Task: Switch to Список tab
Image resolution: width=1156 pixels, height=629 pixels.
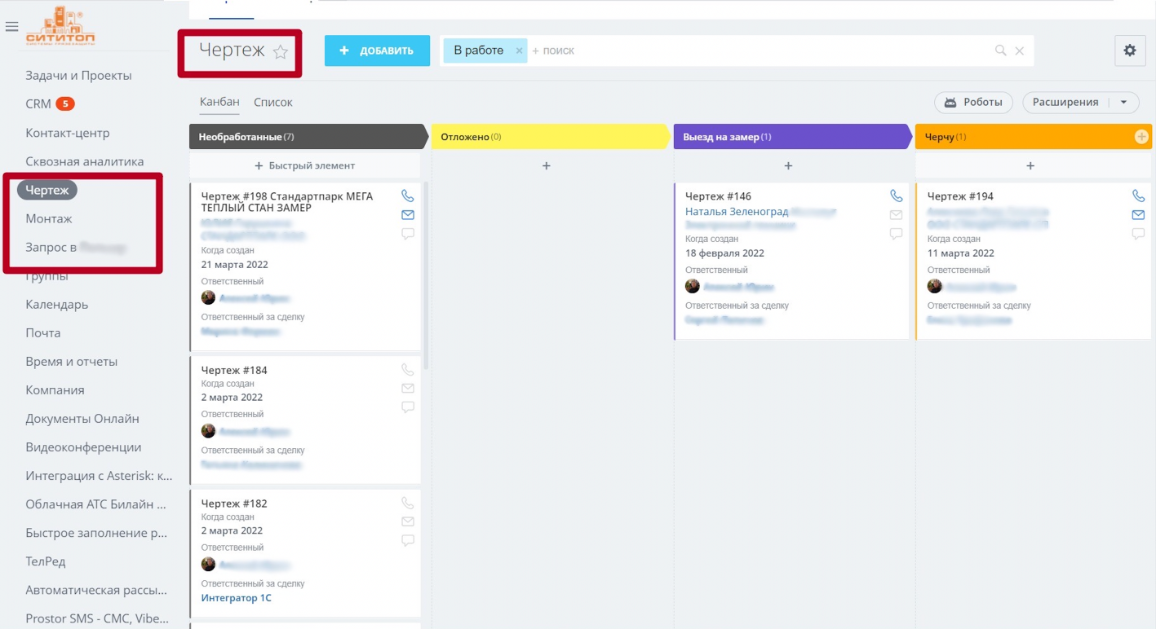Action: [273, 102]
